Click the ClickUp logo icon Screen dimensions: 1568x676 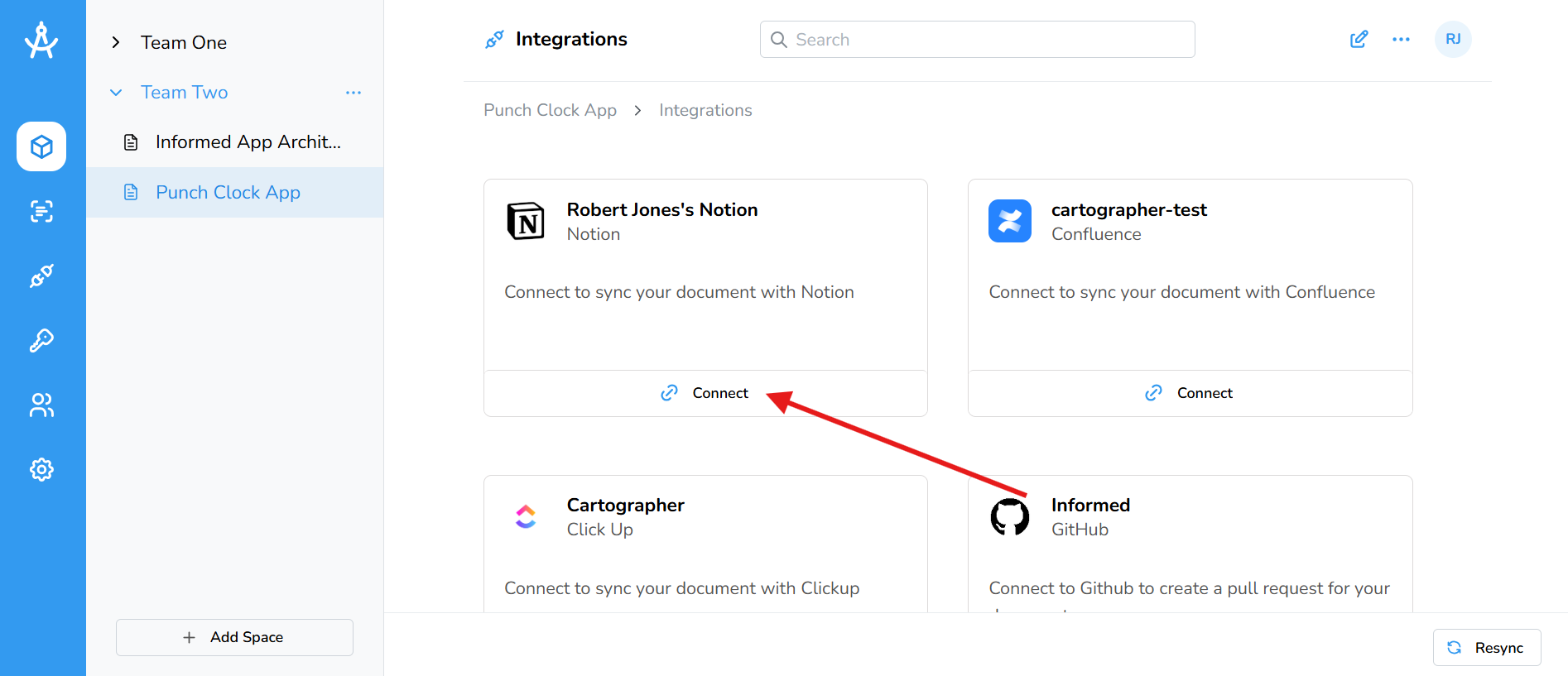click(526, 516)
